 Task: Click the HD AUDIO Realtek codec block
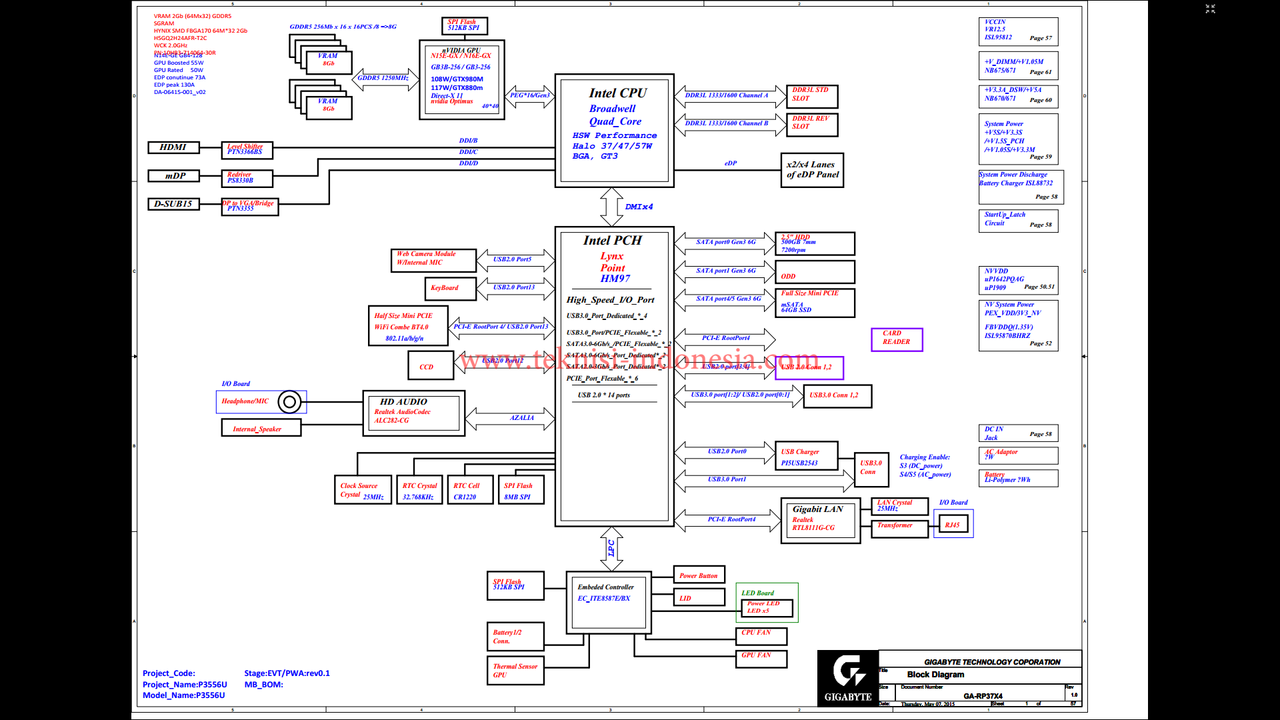pos(414,413)
